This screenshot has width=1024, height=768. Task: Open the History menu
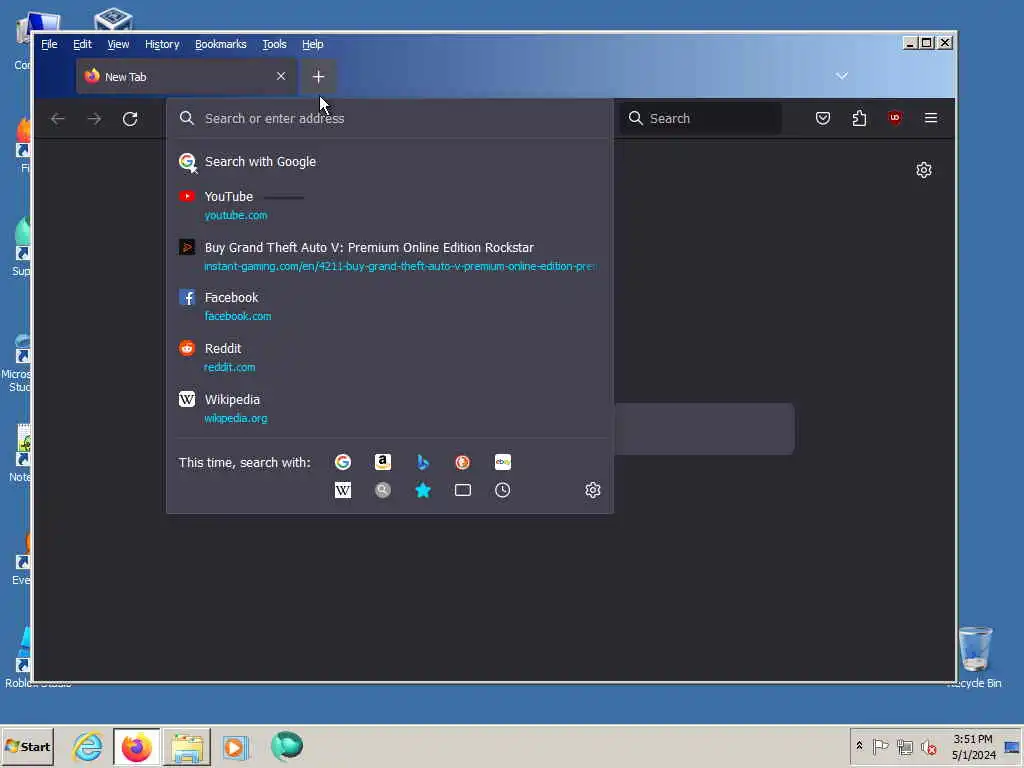point(162,44)
